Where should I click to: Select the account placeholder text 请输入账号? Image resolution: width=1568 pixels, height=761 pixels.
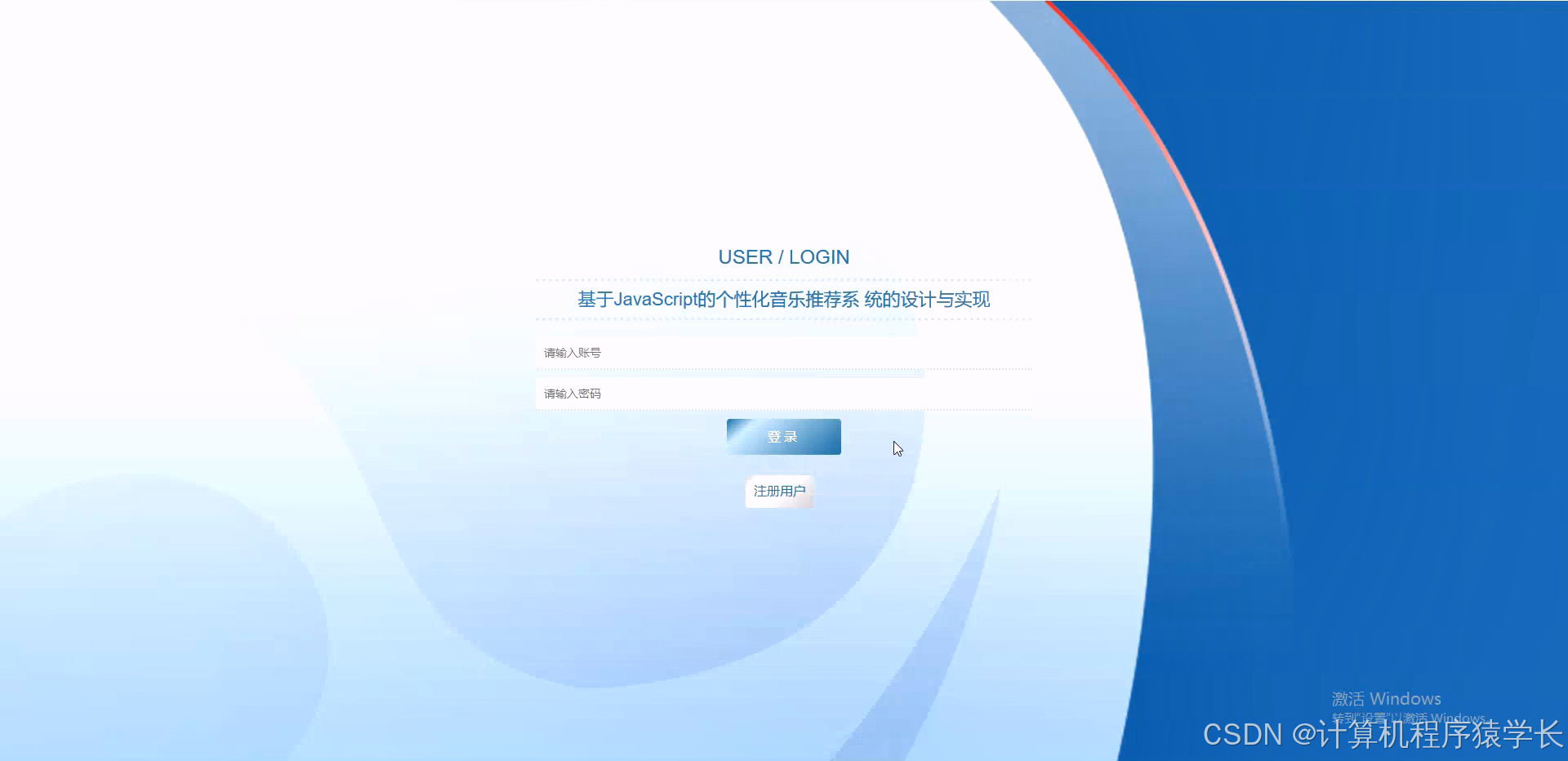point(572,352)
